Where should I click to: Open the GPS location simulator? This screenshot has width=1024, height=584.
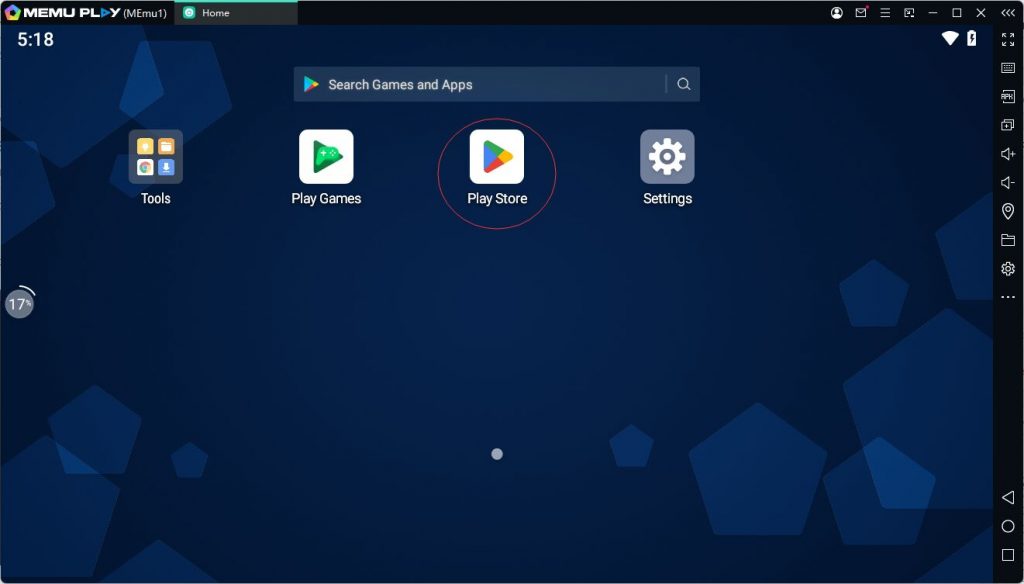(x=1008, y=211)
